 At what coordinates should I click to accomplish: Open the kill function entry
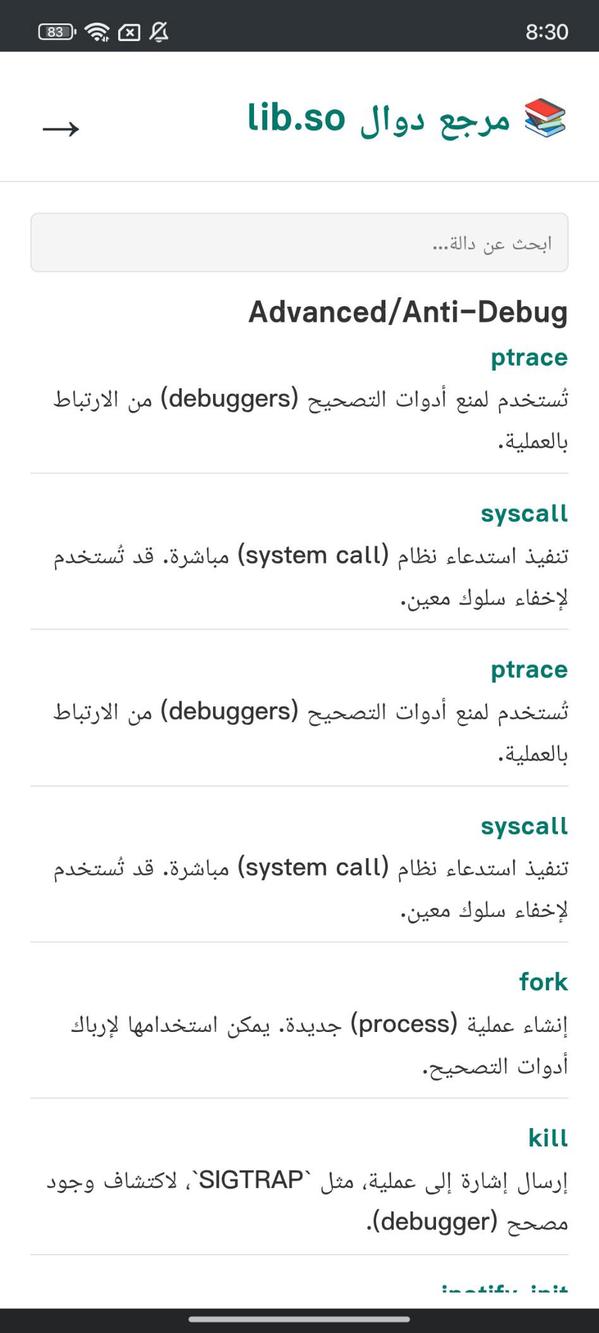(548, 1138)
